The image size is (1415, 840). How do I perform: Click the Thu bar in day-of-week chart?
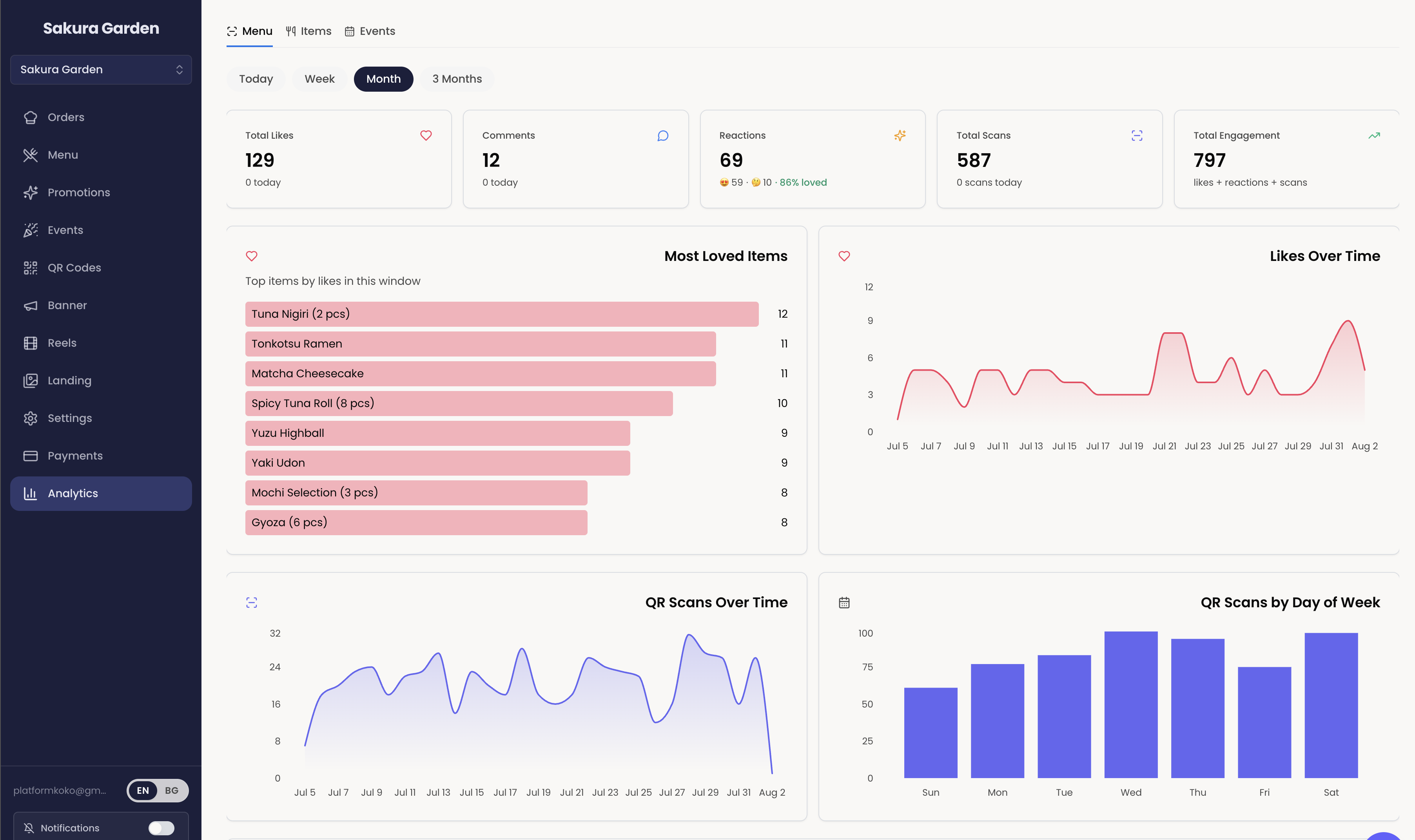coord(1197,709)
